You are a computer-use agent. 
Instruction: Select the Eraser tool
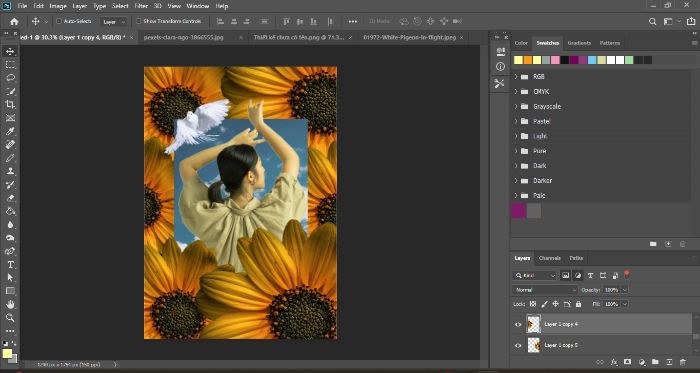click(x=10, y=198)
